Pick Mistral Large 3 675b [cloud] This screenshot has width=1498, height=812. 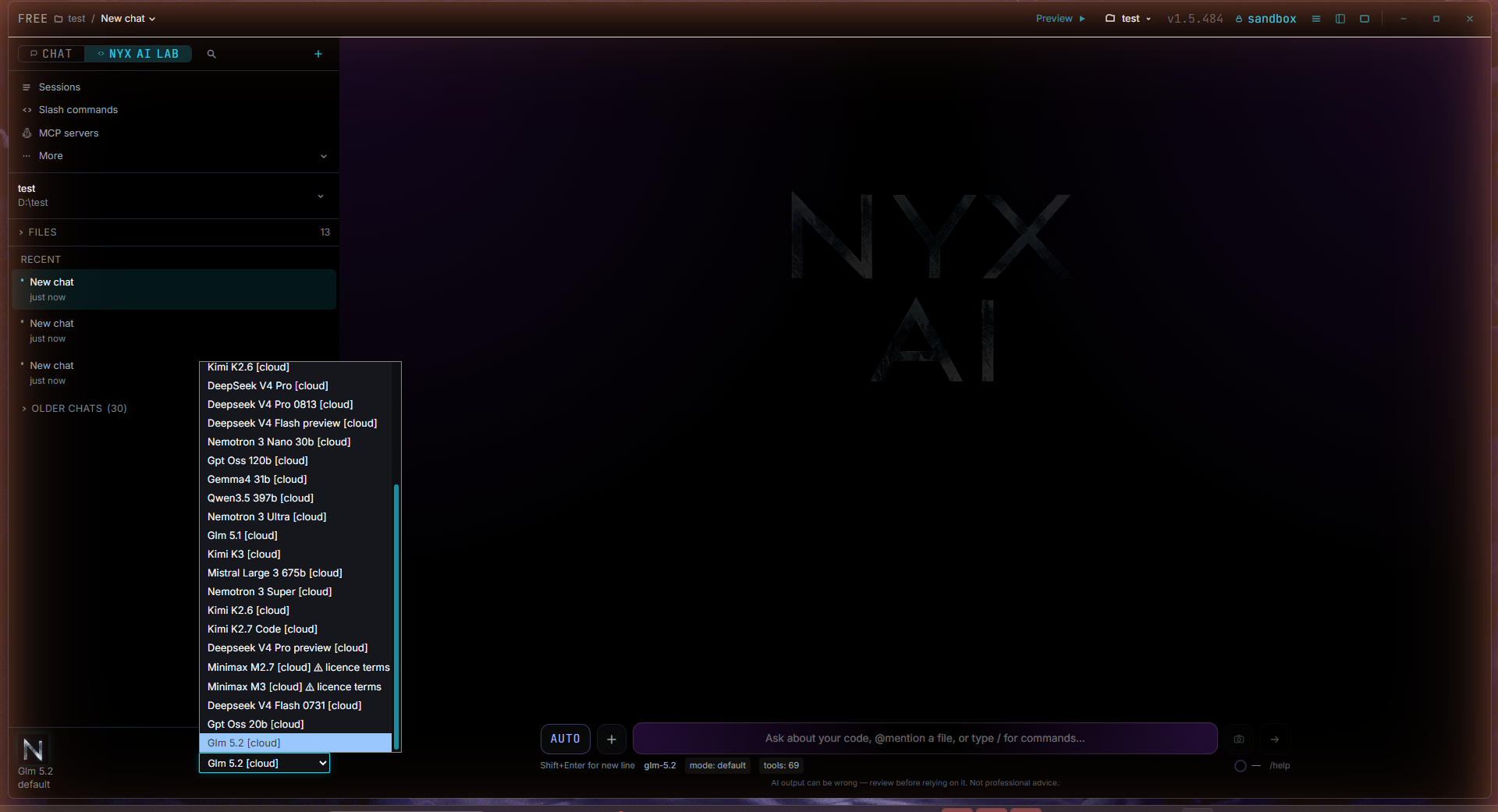(296, 573)
